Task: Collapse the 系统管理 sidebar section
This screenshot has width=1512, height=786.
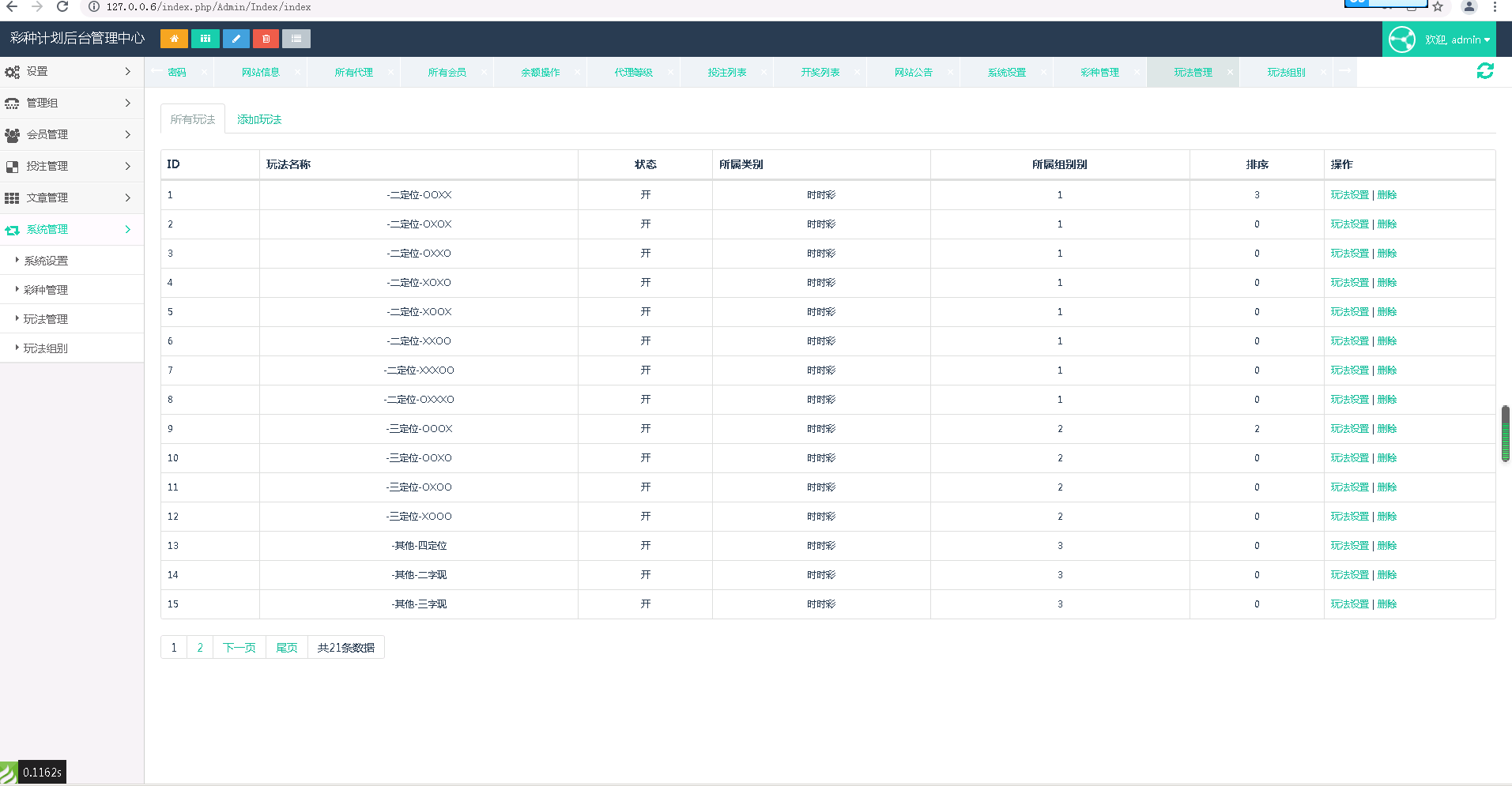Action: click(71, 229)
